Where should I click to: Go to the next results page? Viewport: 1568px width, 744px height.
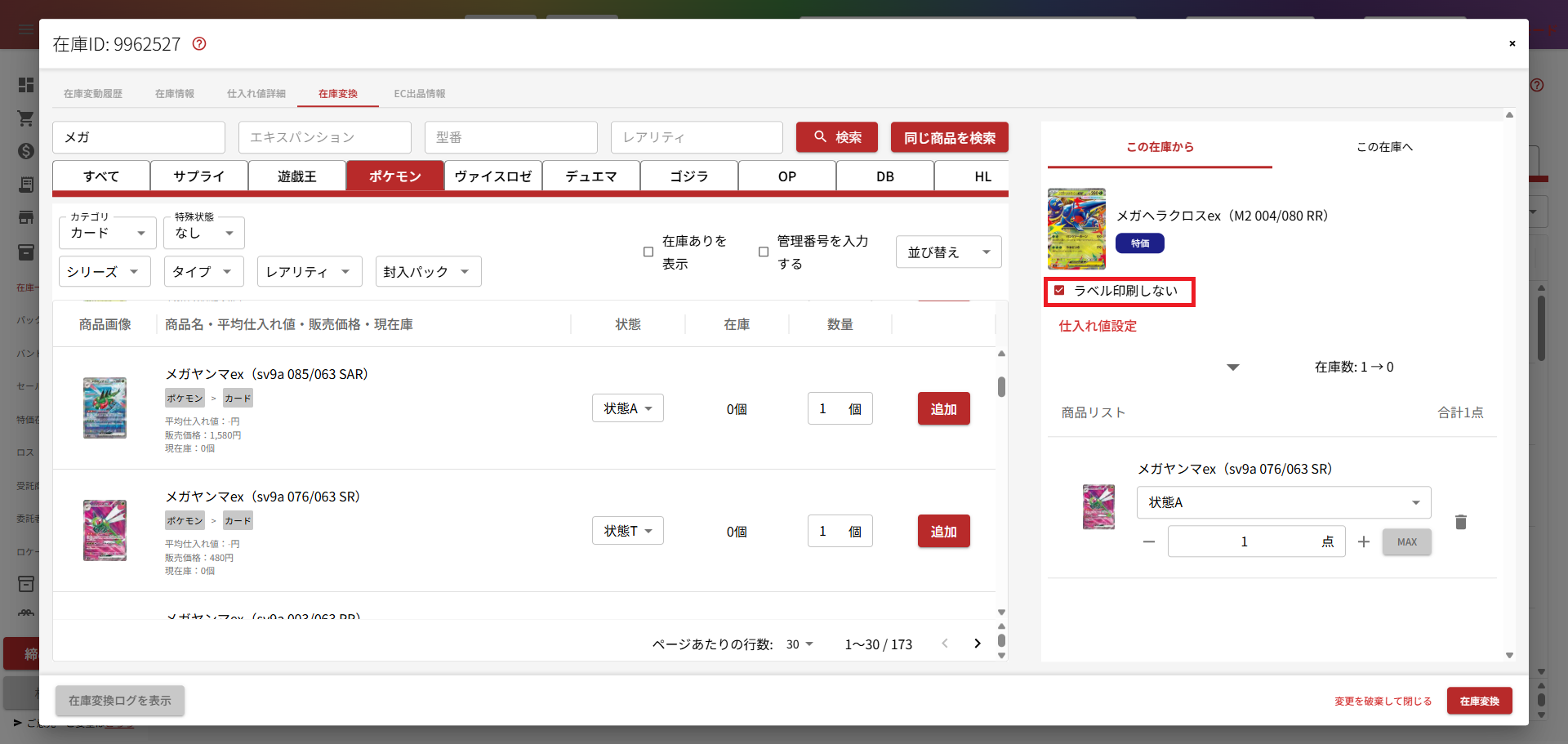(977, 644)
